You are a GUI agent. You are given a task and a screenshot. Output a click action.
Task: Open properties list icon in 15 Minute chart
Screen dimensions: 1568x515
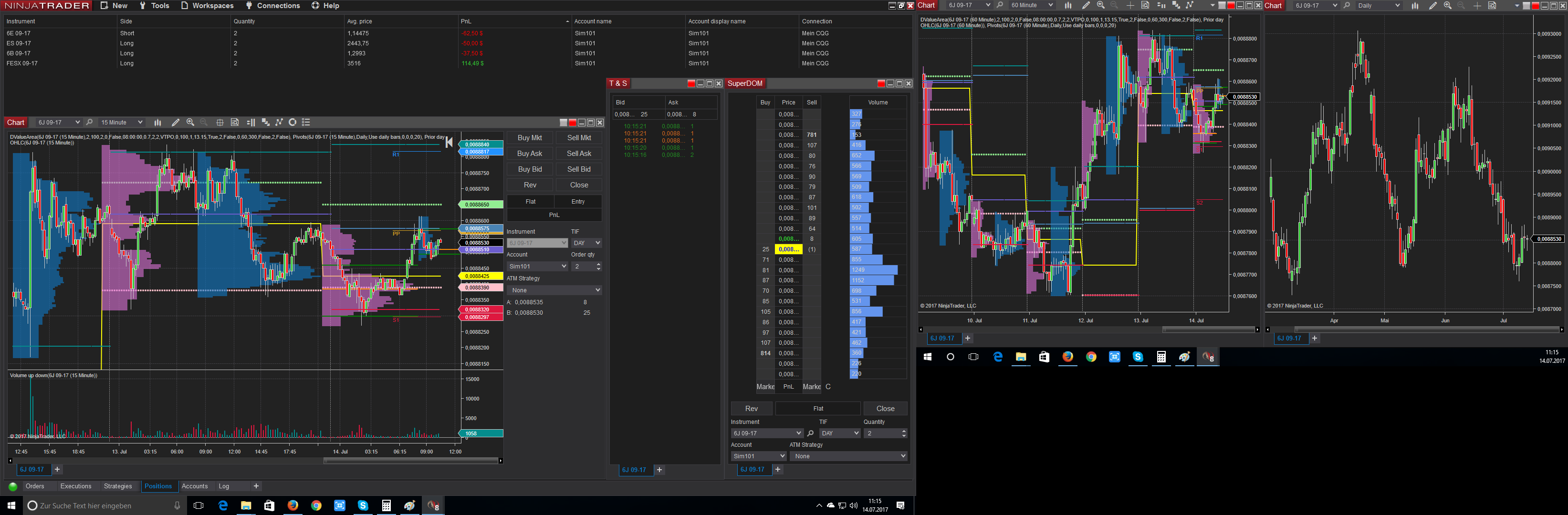tap(306, 122)
